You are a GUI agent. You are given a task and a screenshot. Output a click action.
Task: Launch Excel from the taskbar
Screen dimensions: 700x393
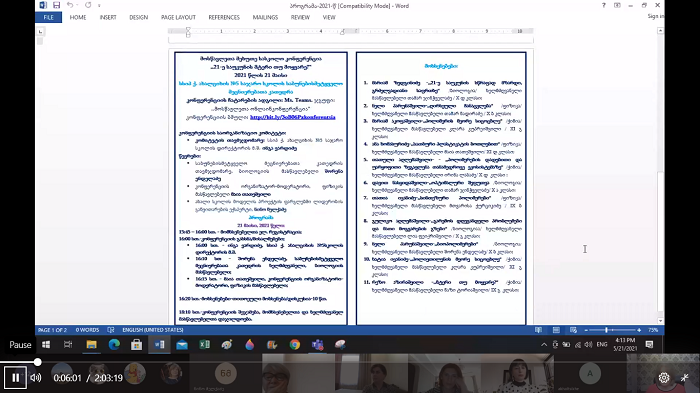pos(204,344)
